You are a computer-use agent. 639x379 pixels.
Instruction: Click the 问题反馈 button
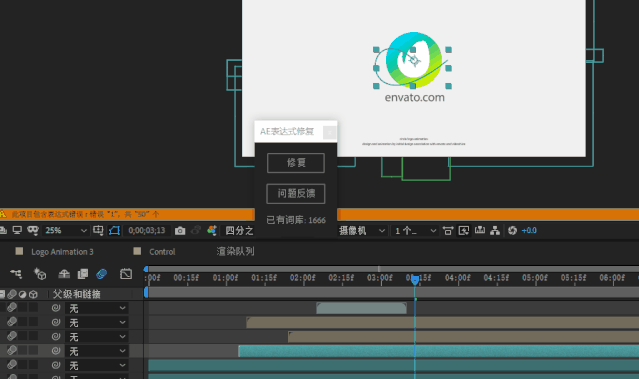(x=296, y=194)
